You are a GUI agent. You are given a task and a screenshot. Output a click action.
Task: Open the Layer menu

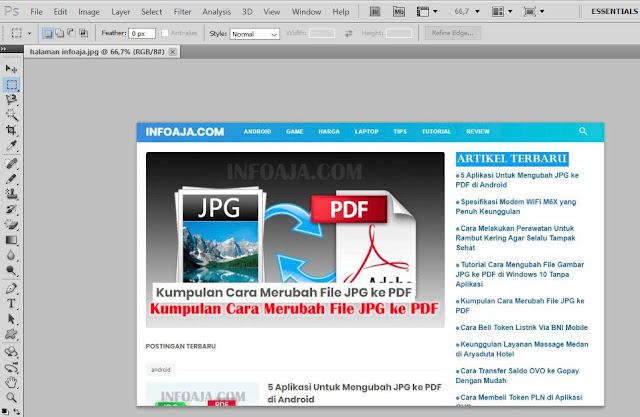(x=120, y=12)
